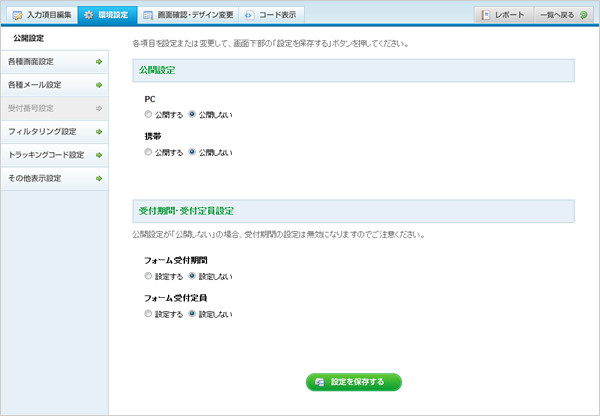Open 各種画面設定 sidebar item
The width and height of the screenshot is (600, 416).
tap(54, 62)
